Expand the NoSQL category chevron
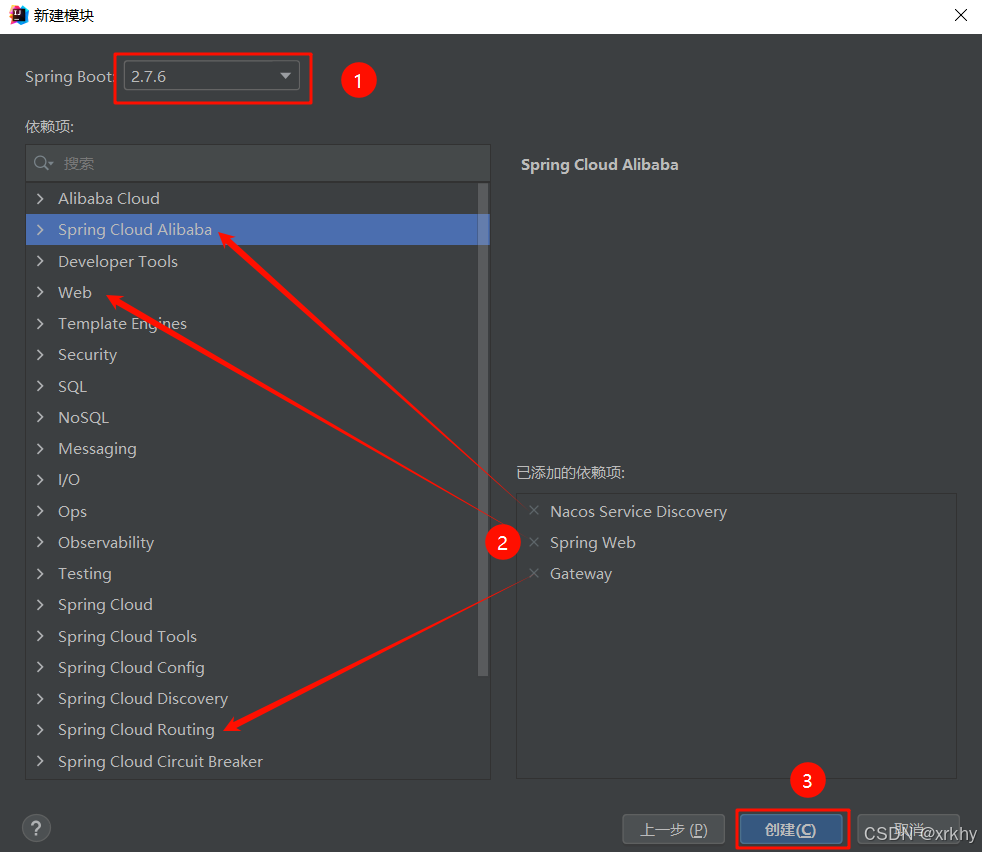This screenshot has height=852, width=982. click(40, 417)
